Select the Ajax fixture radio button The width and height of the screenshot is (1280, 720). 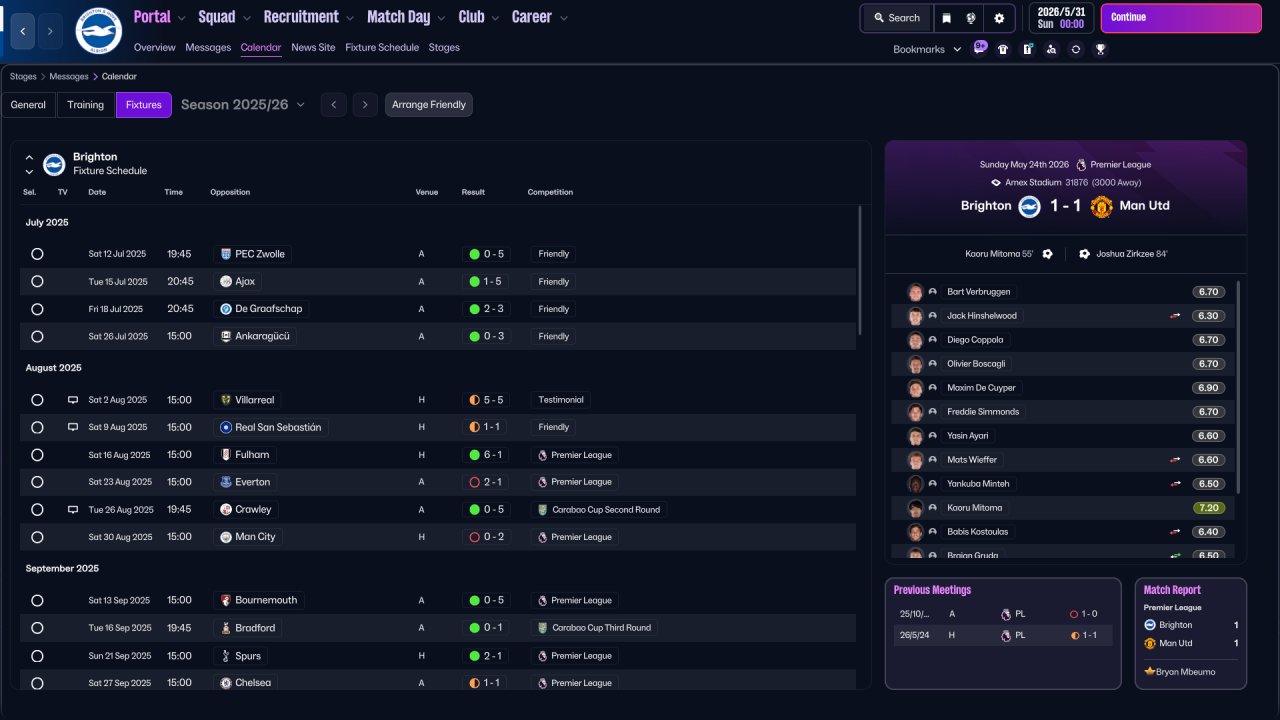click(37, 282)
